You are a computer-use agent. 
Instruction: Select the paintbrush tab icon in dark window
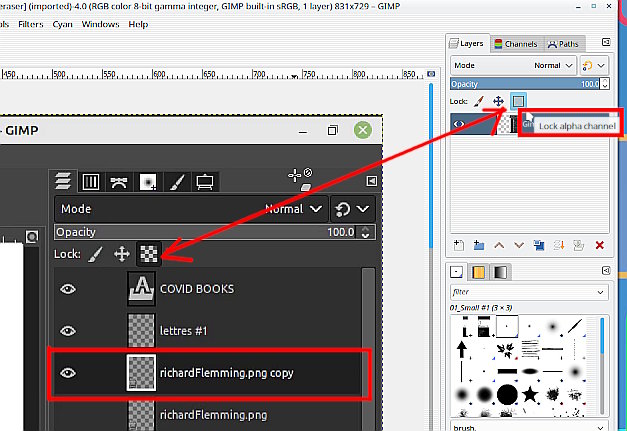(x=176, y=182)
